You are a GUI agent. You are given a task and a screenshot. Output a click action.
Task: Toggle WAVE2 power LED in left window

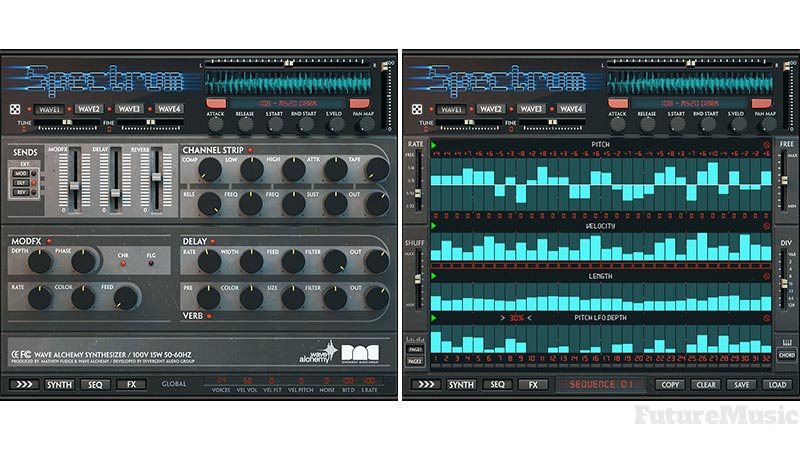click(69, 109)
